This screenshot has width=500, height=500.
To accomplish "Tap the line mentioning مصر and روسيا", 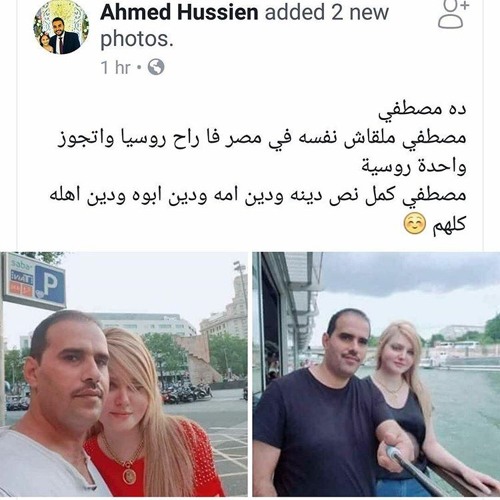I will [262, 139].
